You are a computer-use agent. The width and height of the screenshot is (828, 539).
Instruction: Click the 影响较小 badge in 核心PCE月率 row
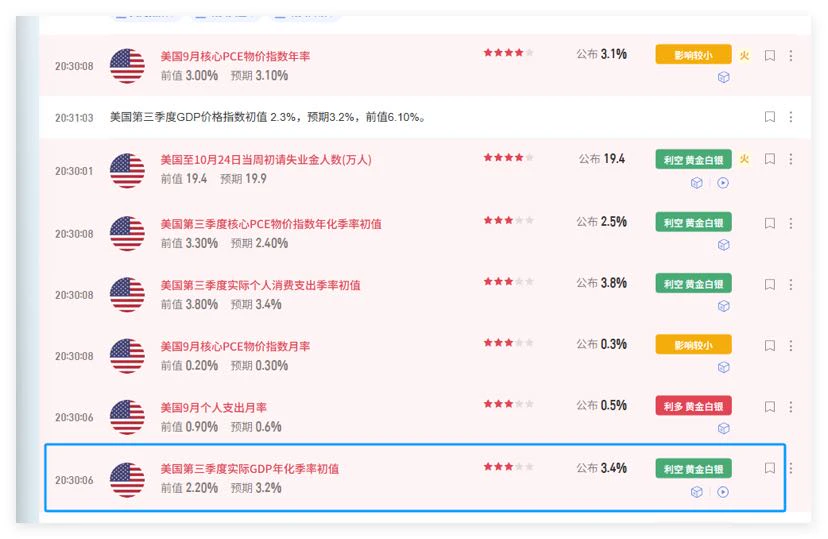(693, 345)
